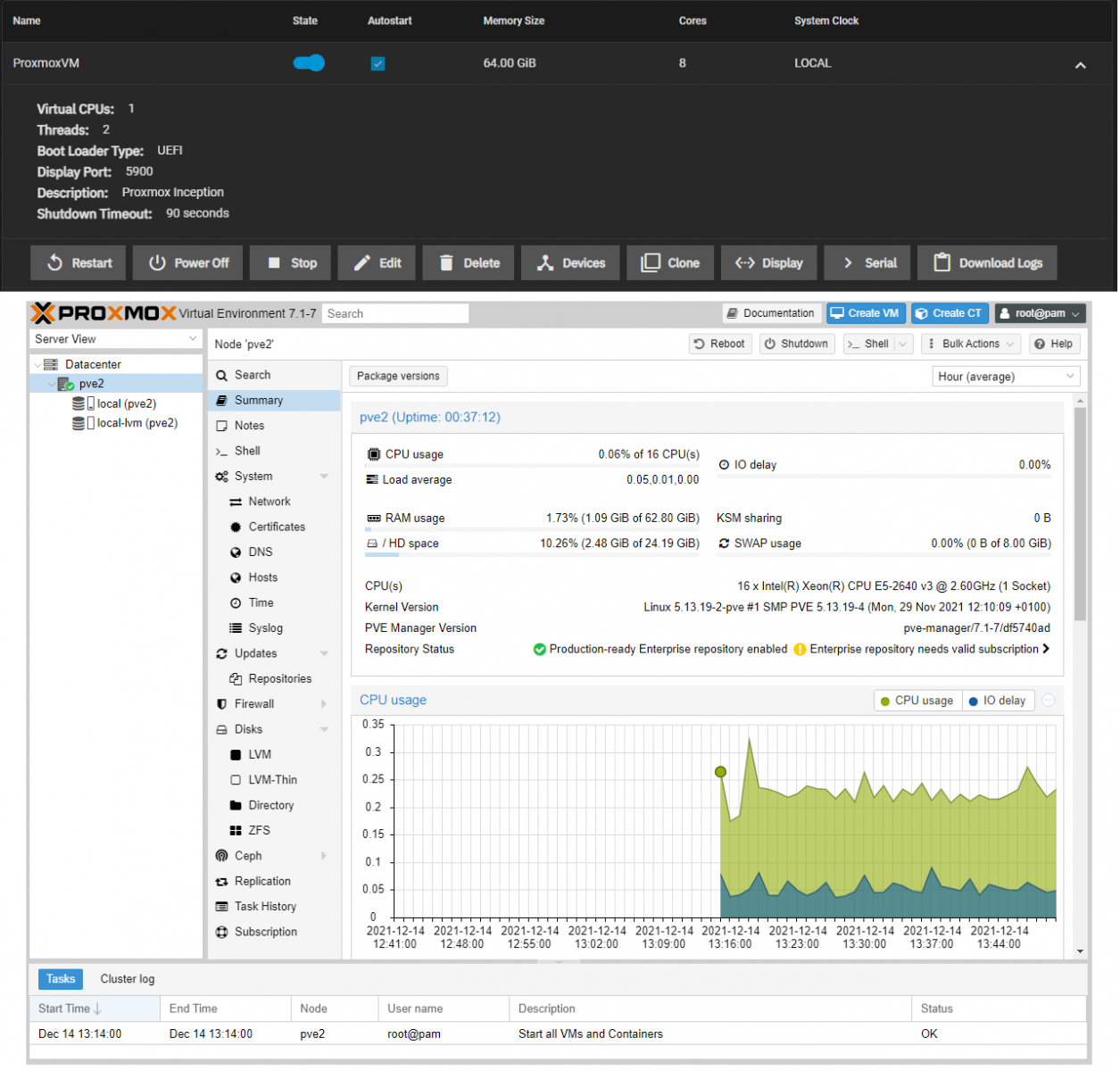The image size is (1120, 1071).
Task: Restart the ProxmoxVM virtual machine
Action: [x=79, y=263]
